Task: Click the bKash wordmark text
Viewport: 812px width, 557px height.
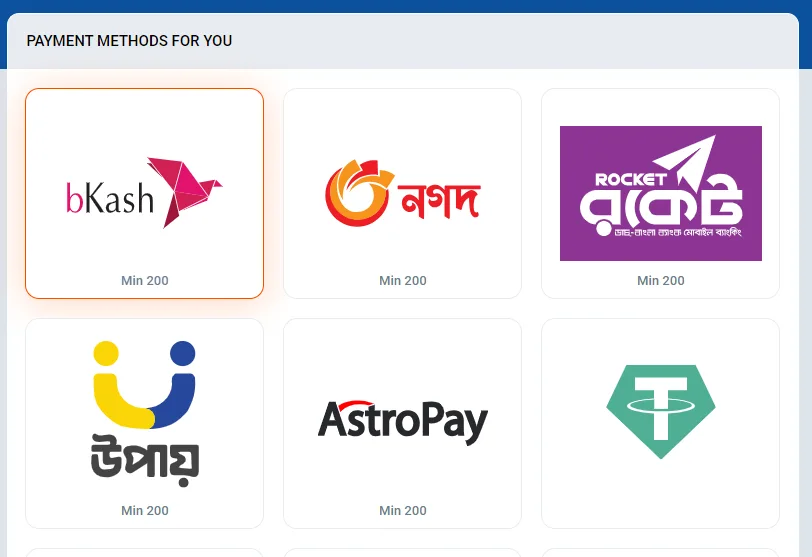Action: point(110,198)
